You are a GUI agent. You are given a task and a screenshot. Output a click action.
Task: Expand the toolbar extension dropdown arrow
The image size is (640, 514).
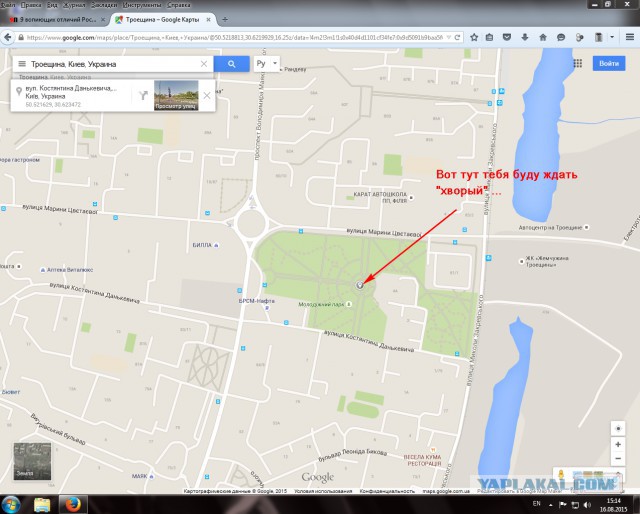tap(612, 37)
